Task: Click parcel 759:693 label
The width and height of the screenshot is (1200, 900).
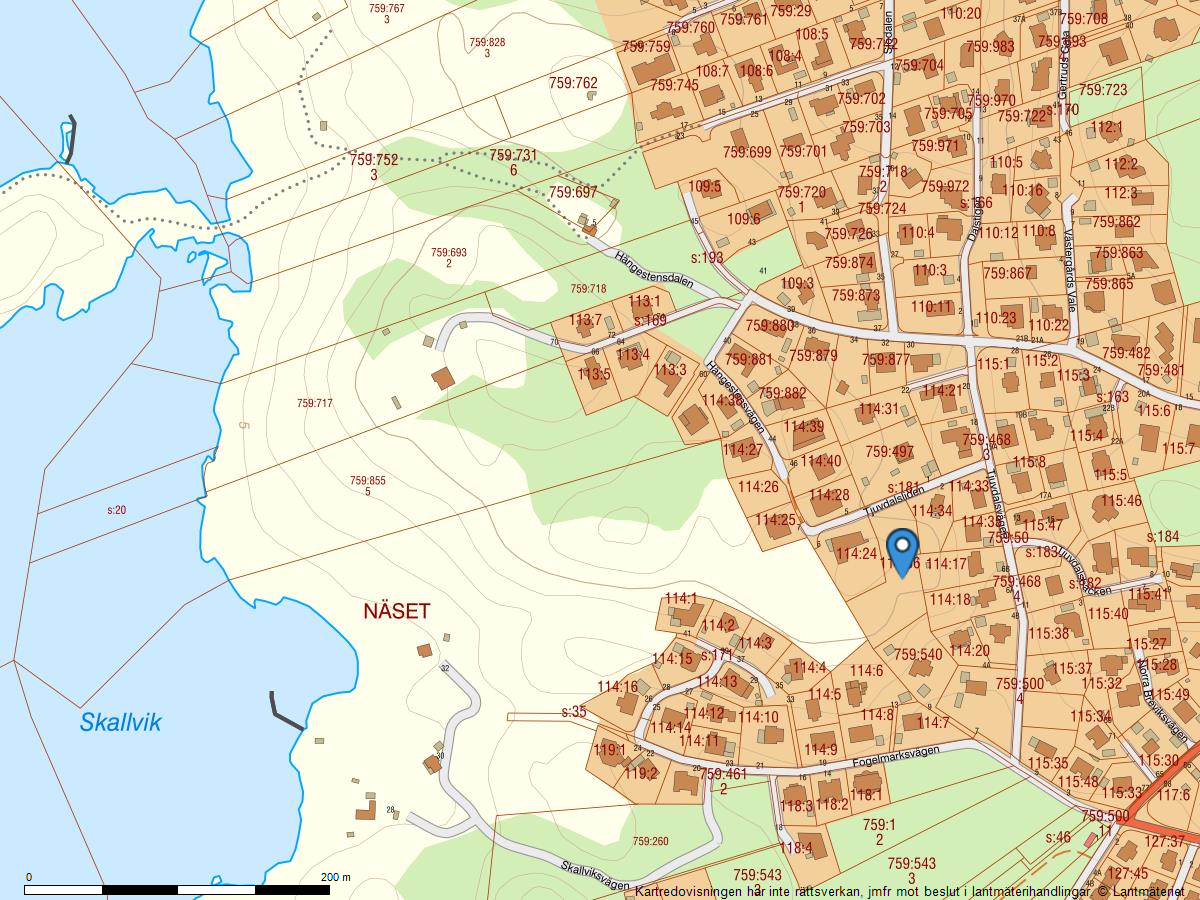Action: click(448, 253)
